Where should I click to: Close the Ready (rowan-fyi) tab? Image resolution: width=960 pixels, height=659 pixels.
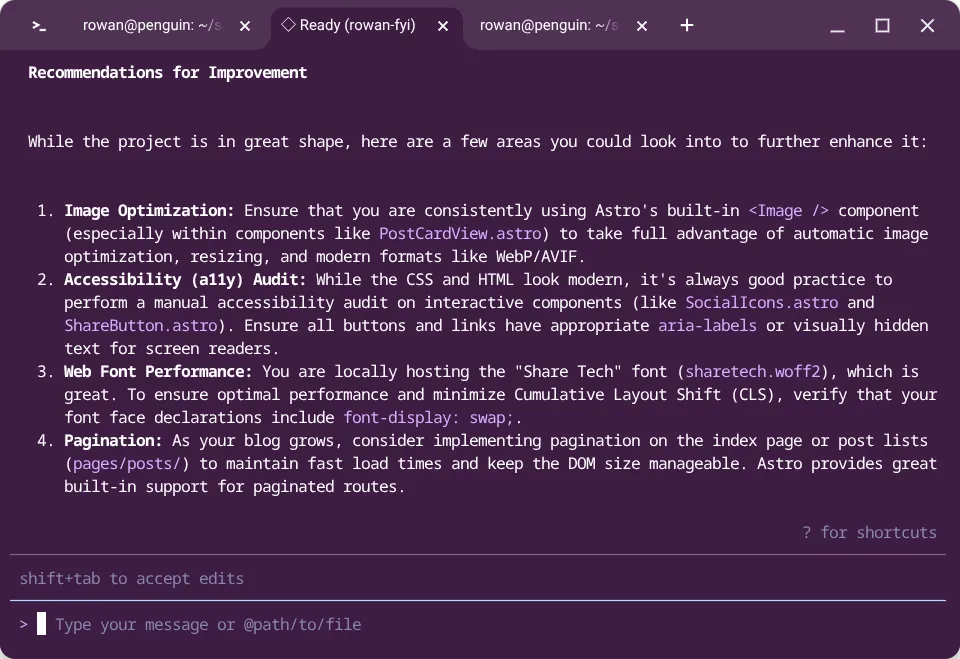443,26
